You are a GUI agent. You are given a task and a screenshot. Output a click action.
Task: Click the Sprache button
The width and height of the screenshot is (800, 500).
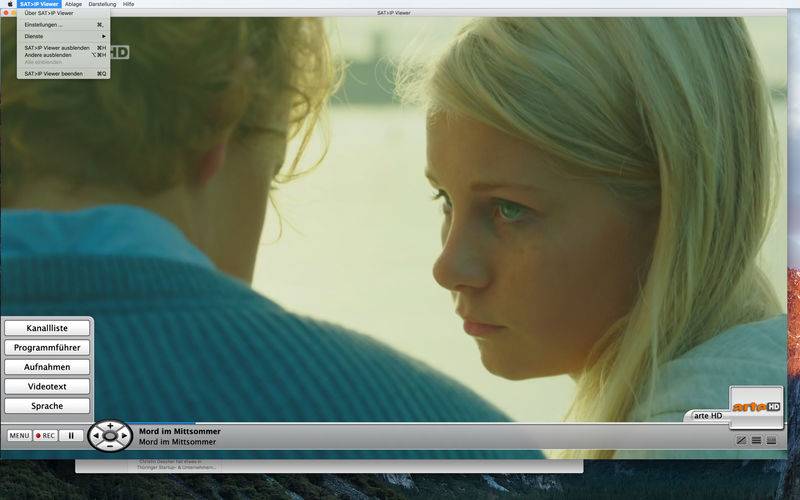pos(47,406)
